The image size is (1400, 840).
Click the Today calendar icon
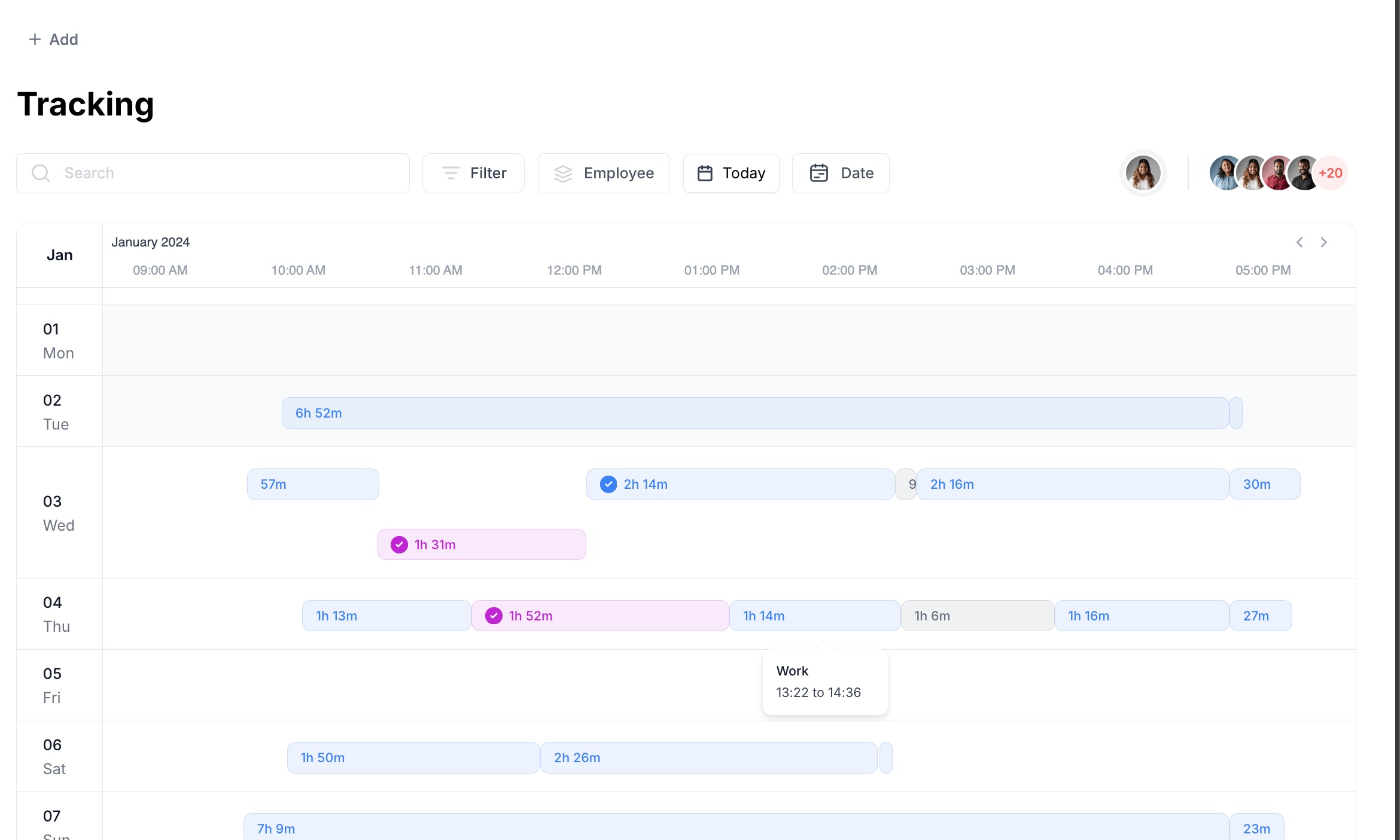pos(705,173)
